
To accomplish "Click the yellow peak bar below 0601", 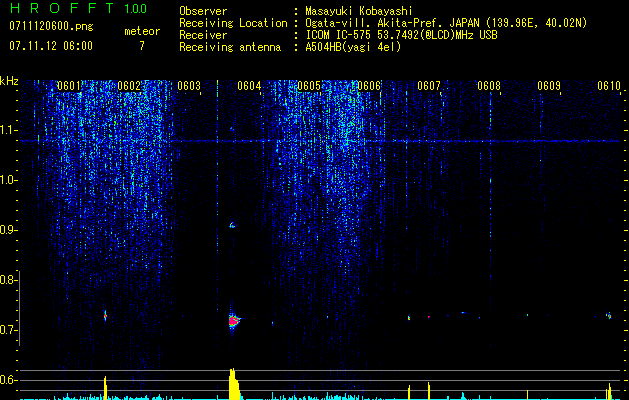I will pos(106,388).
